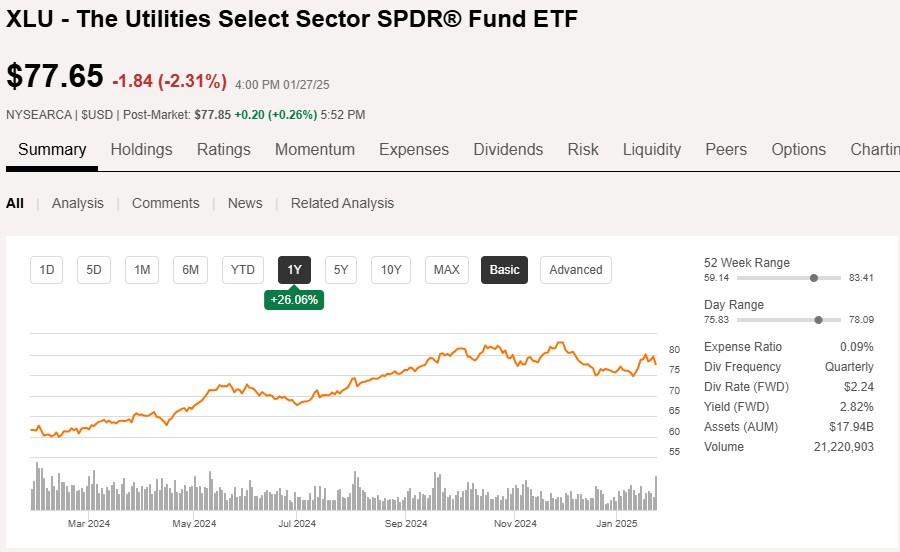Switch to the Advanced chart view

coord(576,270)
